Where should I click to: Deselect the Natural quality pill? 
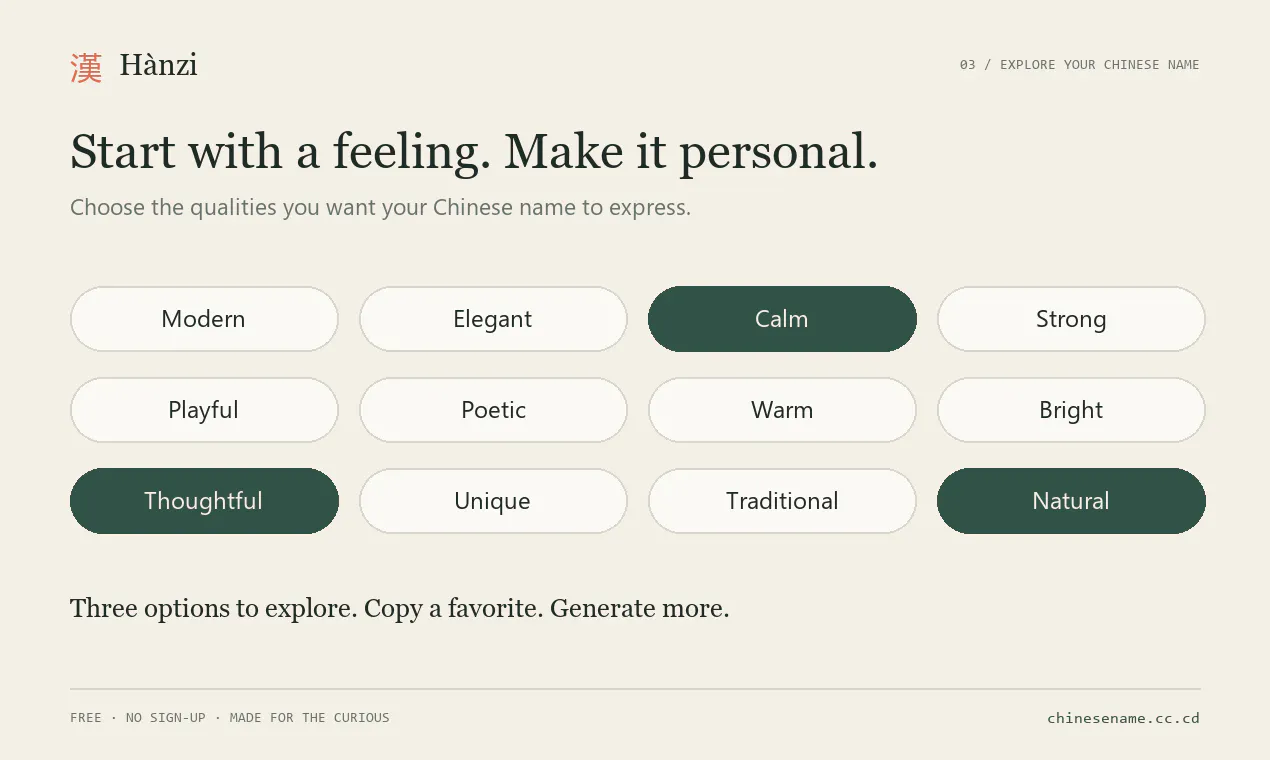(x=1071, y=501)
